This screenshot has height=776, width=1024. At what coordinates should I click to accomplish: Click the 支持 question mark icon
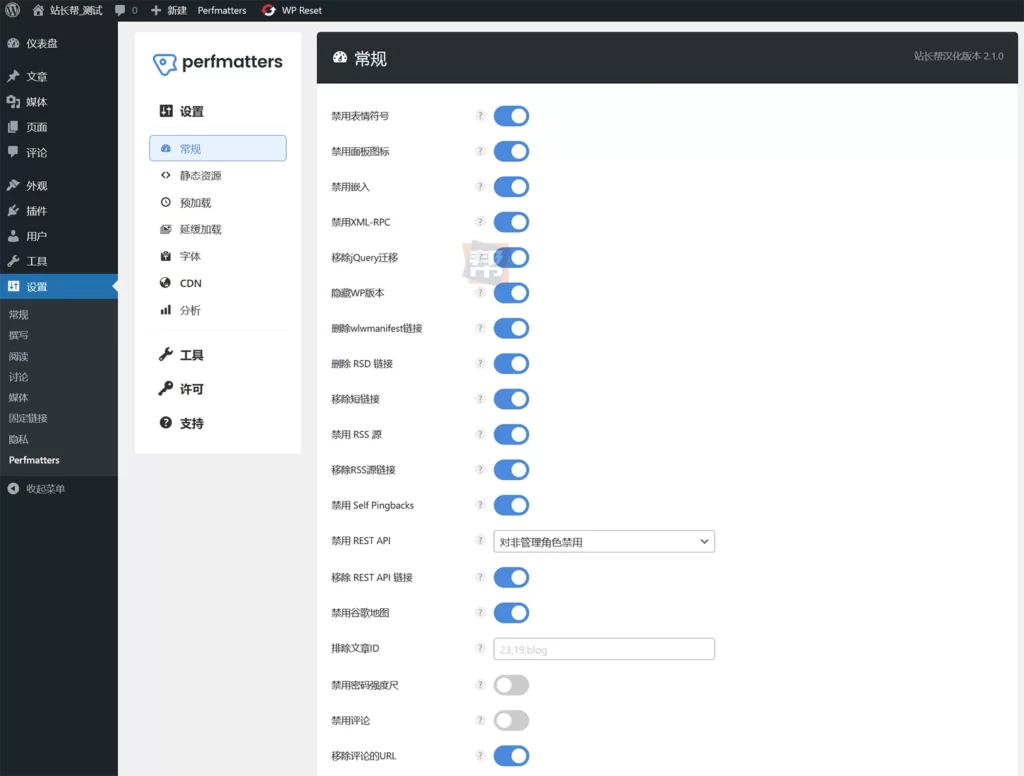(165, 423)
